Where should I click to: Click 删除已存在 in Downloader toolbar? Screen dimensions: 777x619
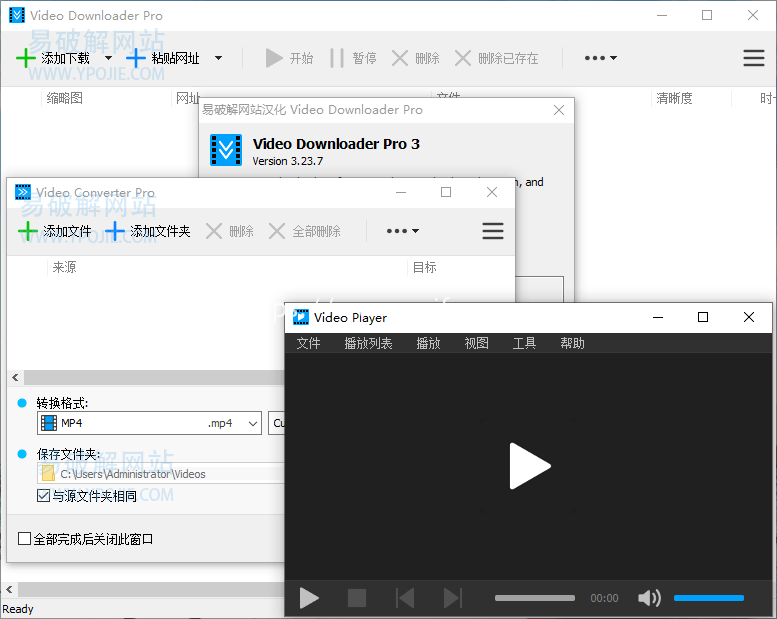coord(496,58)
